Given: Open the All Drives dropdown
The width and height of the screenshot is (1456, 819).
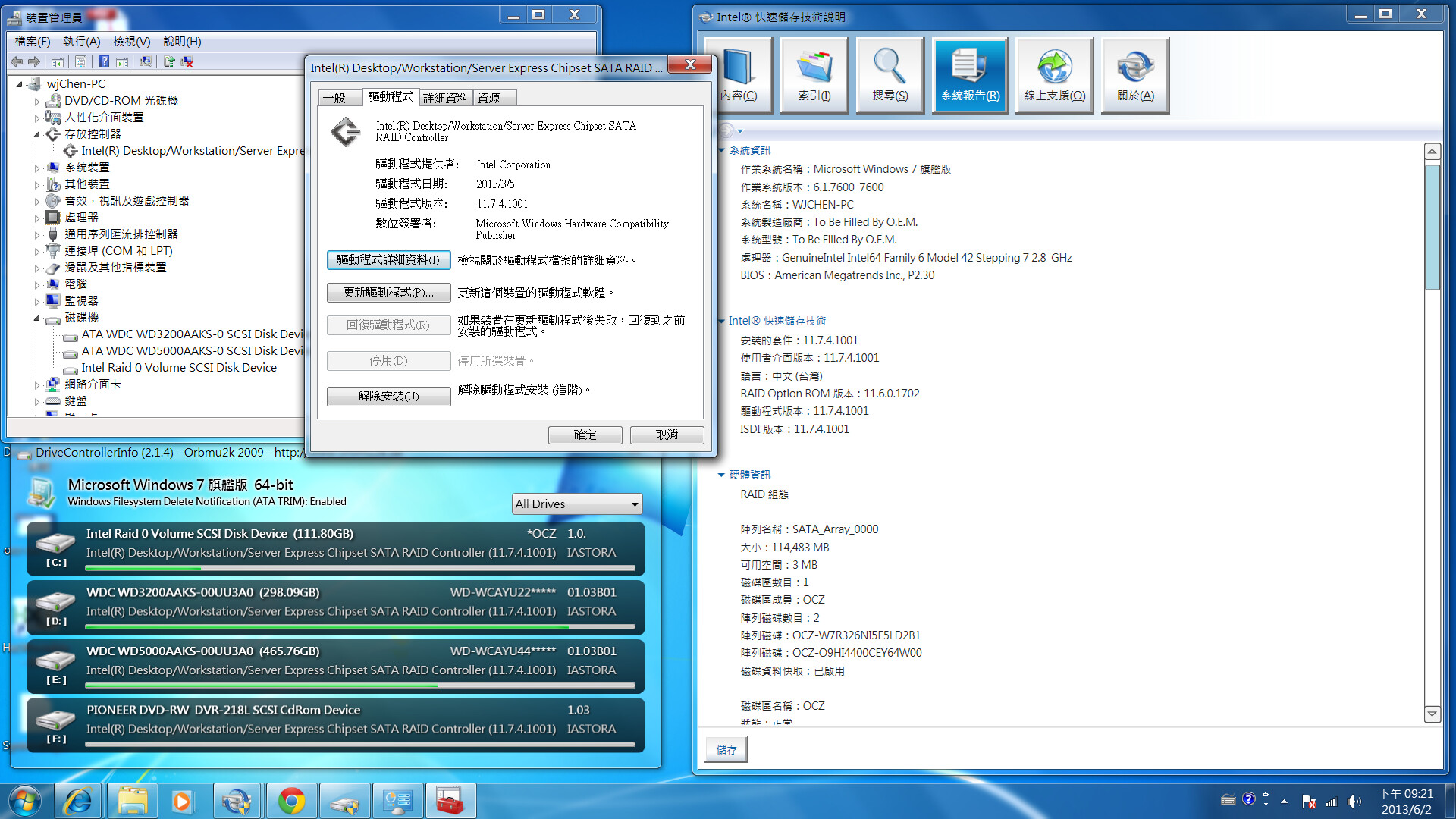Looking at the screenshot, I should (x=577, y=504).
